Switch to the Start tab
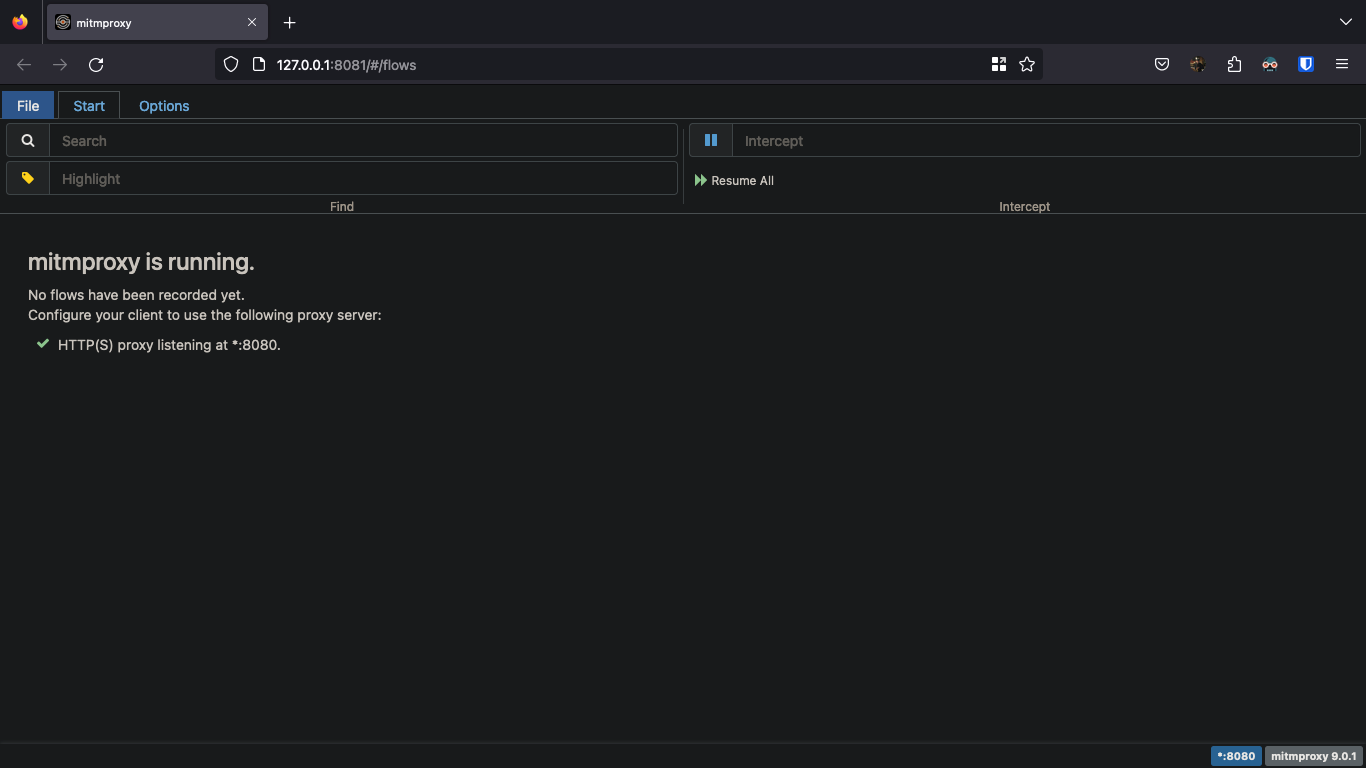 click(89, 105)
